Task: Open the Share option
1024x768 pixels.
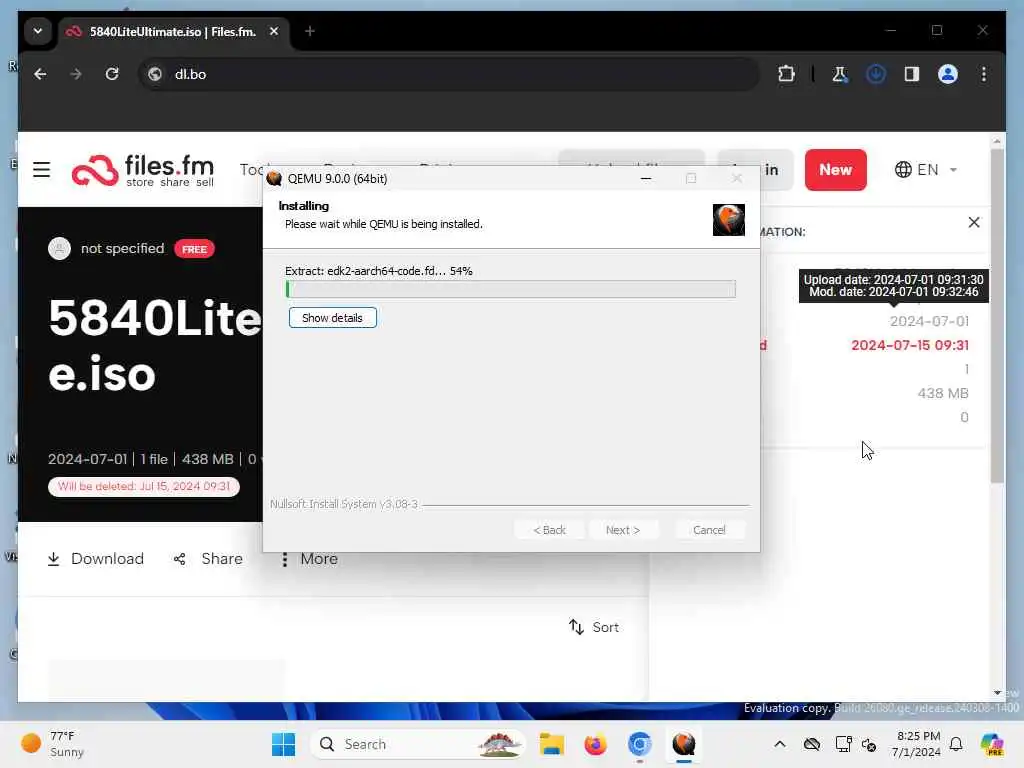Action: click(208, 559)
